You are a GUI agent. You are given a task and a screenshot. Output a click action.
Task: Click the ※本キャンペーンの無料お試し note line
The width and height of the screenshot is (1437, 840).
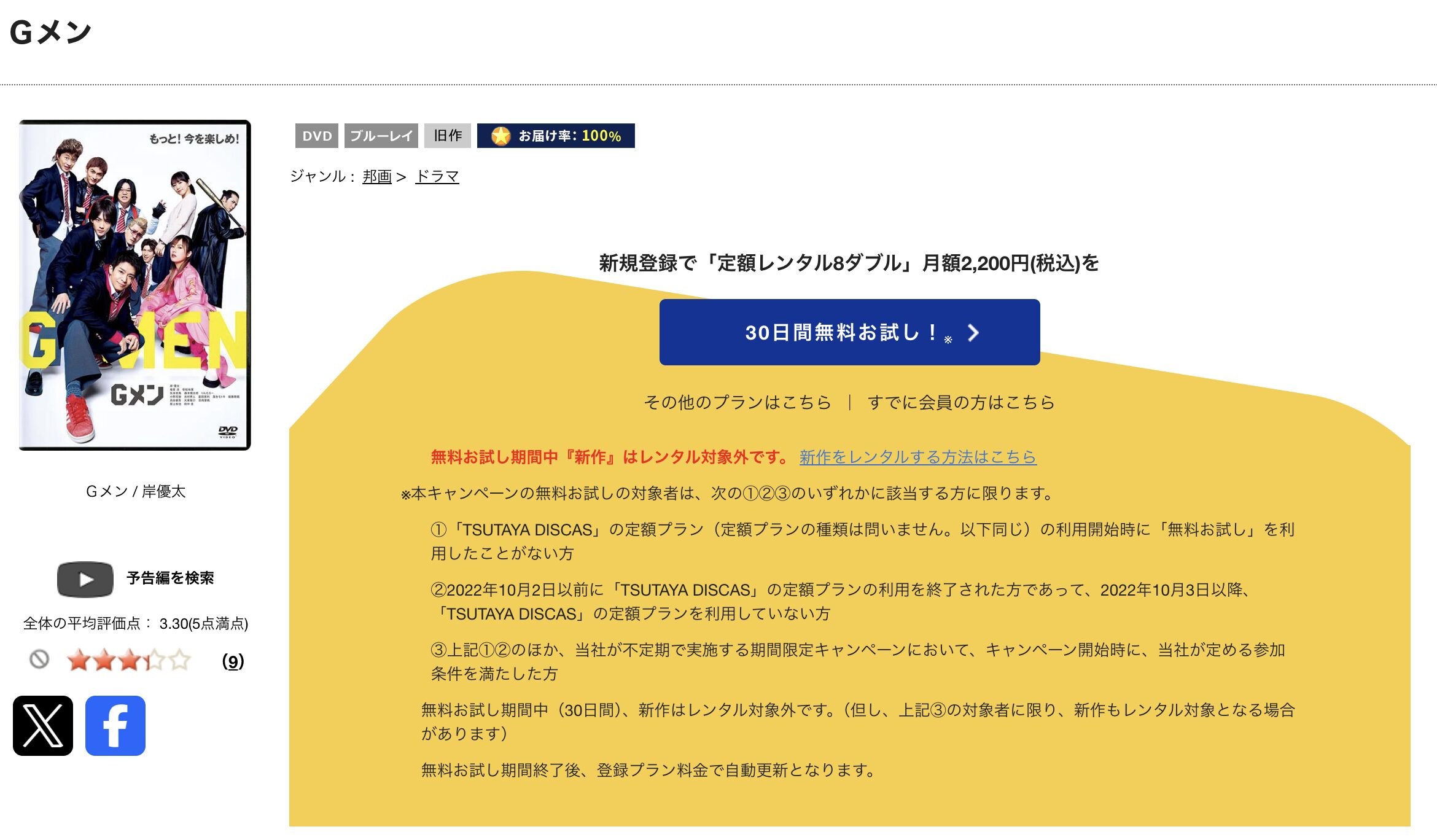[x=728, y=493]
